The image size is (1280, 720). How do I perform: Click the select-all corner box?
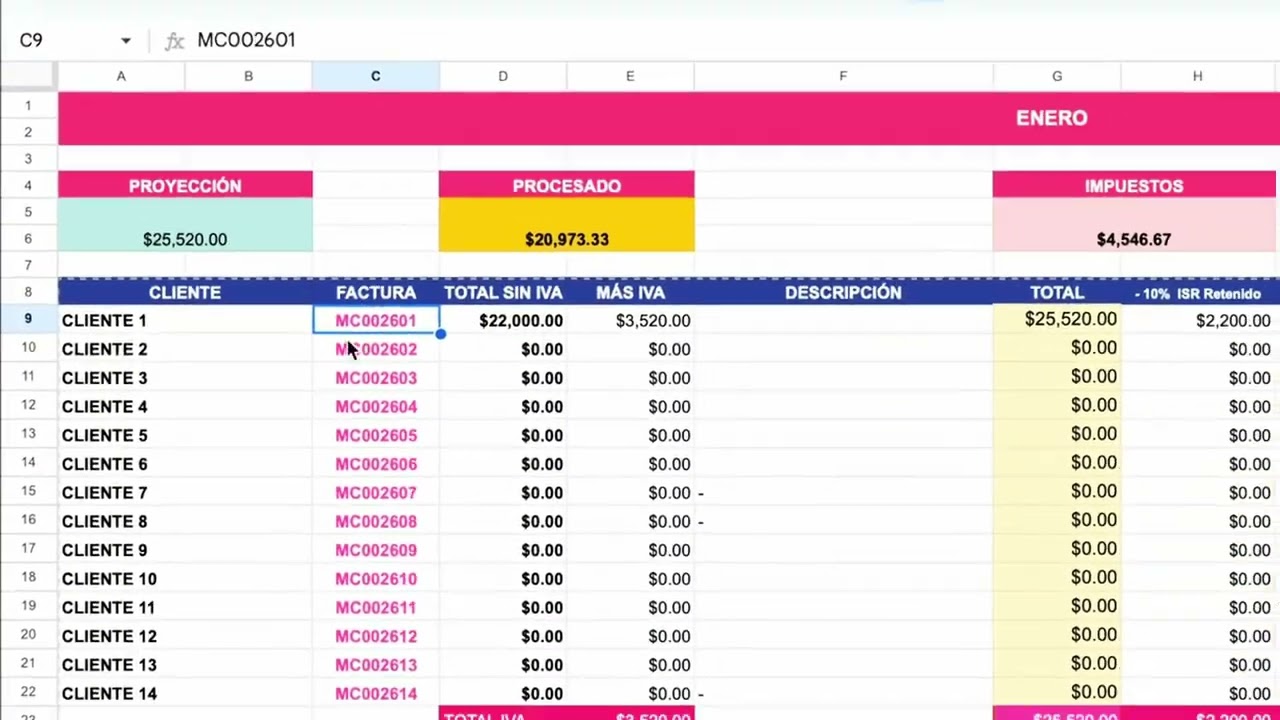(x=28, y=76)
